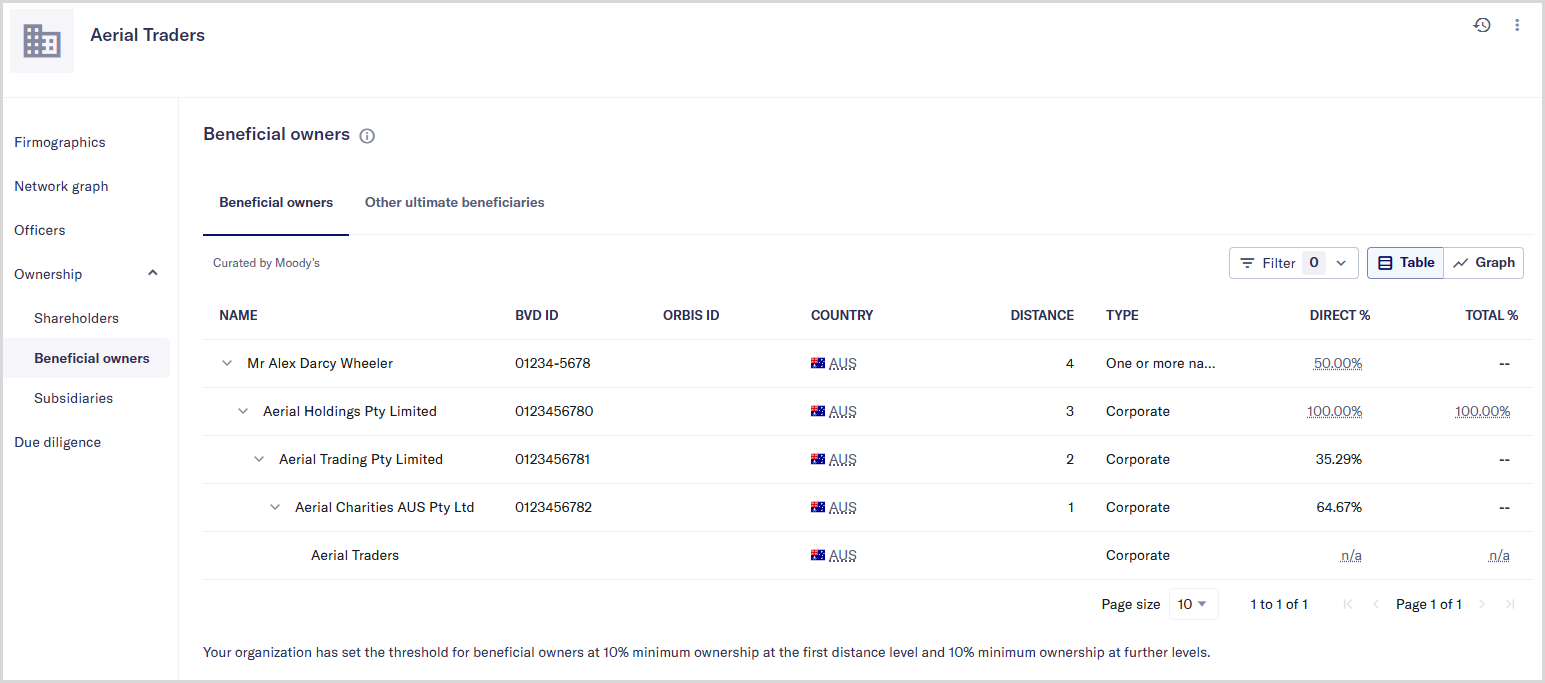The width and height of the screenshot is (1545, 683).
Task: Switch to Graph view
Action: tap(1484, 263)
